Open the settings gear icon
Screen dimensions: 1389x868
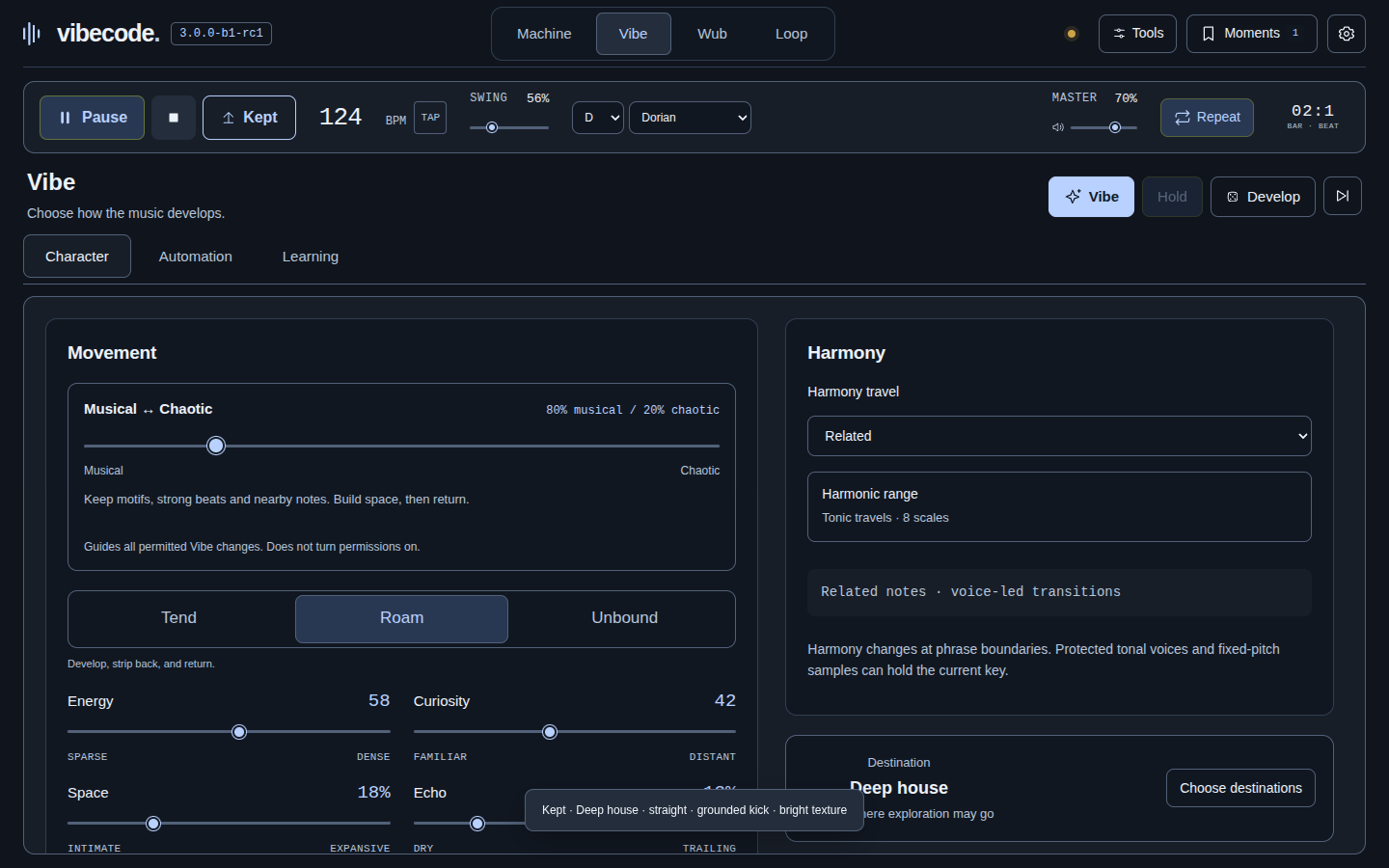pos(1347,34)
